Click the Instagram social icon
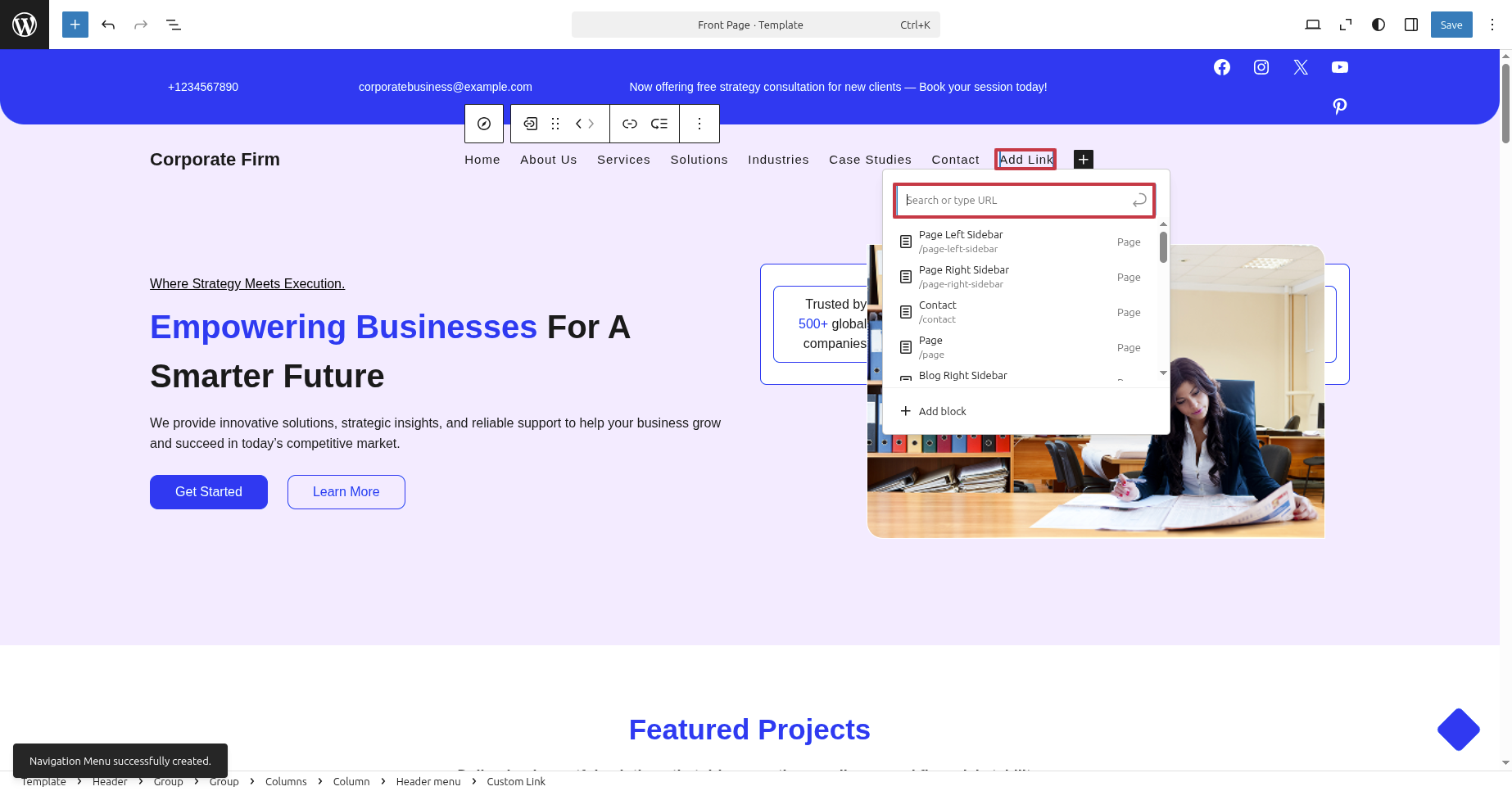The image size is (1512, 791). [x=1261, y=67]
